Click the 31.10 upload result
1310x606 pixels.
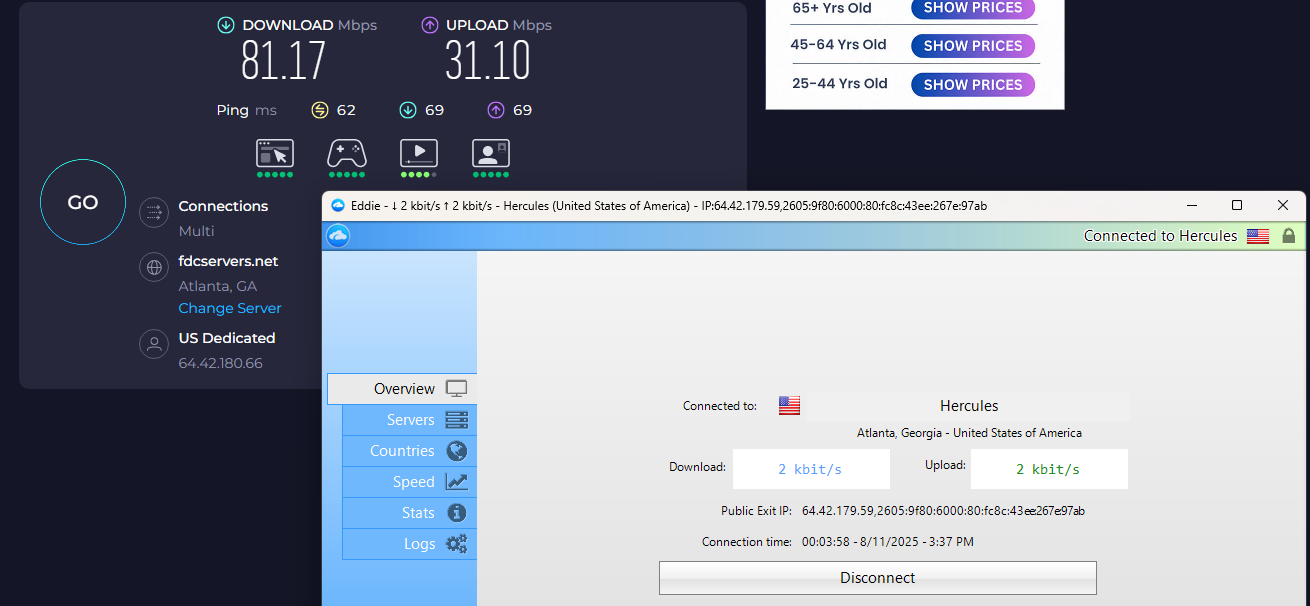488,62
